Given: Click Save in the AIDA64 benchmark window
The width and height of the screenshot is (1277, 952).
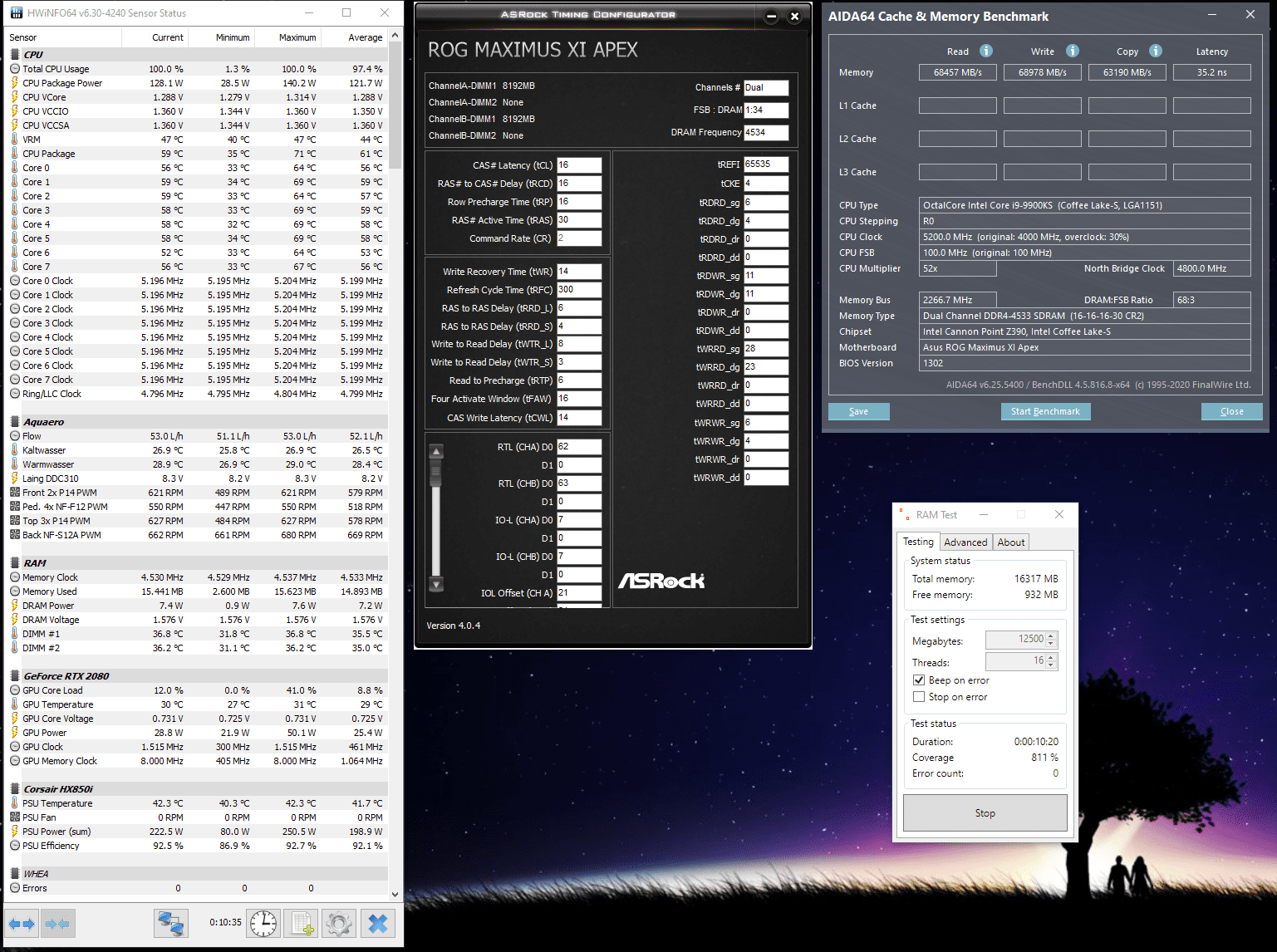Looking at the screenshot, I should pyautogui.click(x=859, y=411).
